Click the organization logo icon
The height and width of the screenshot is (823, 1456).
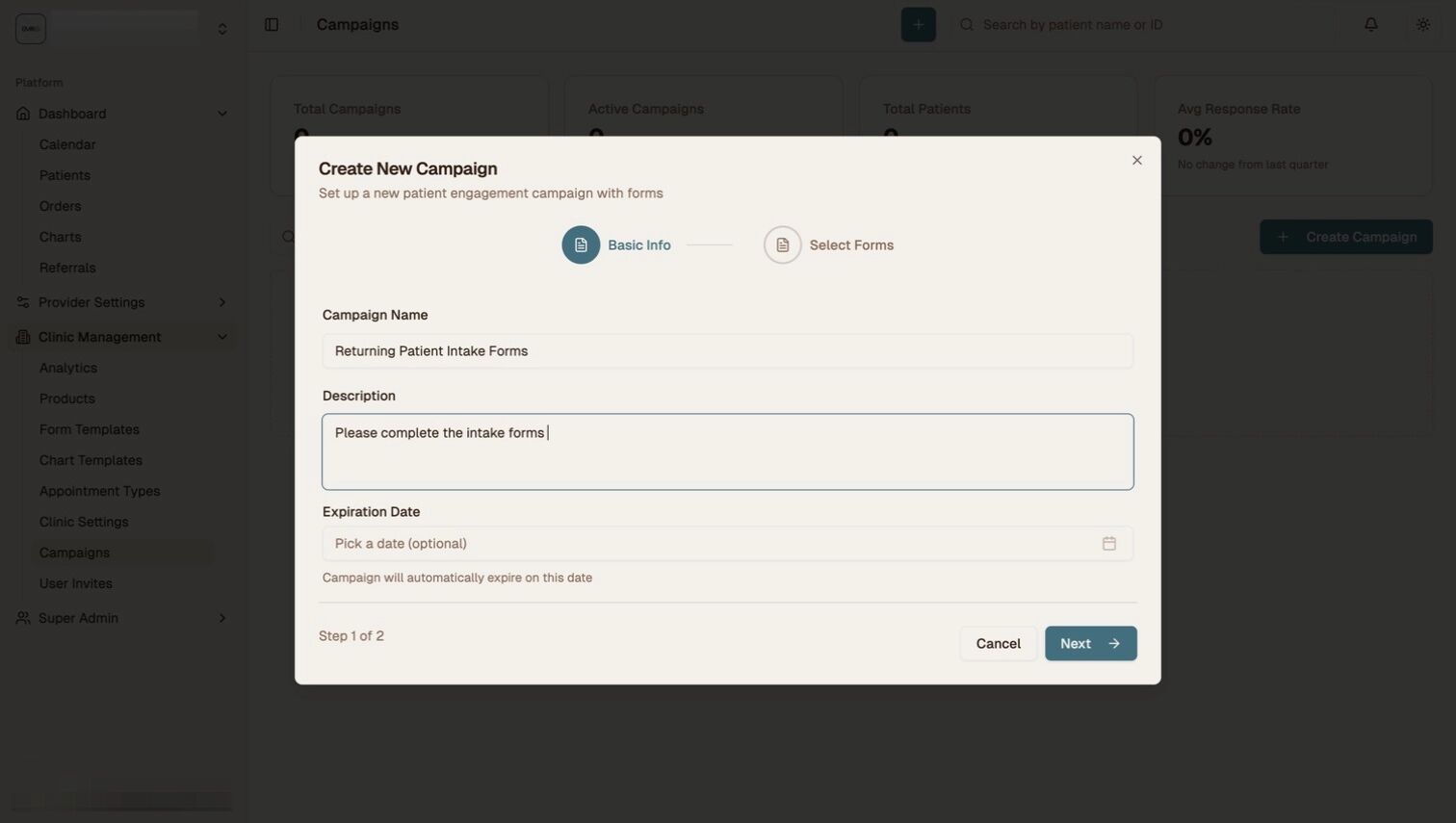(x=31, y=29)
